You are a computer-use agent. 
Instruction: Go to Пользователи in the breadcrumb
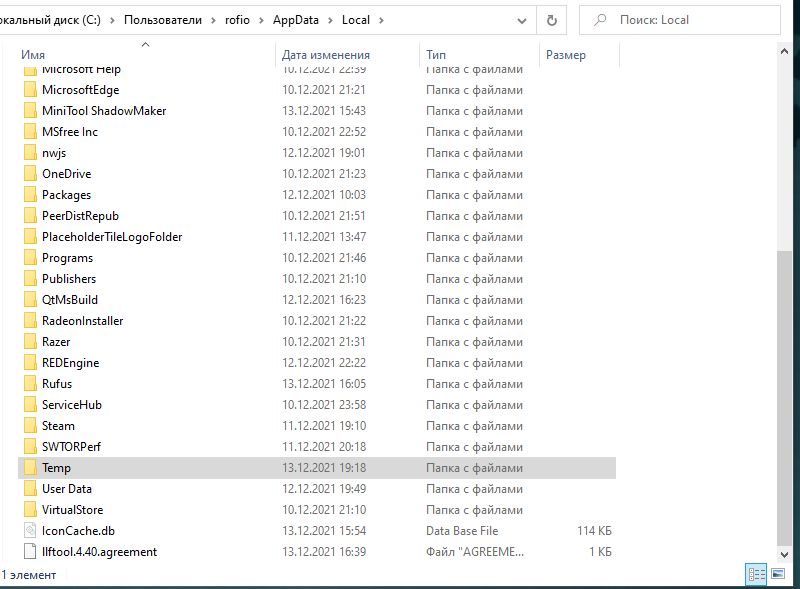click(163, 20)
